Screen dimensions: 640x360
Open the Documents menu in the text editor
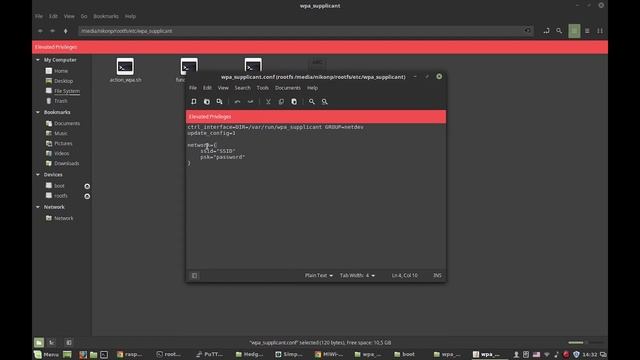click(288, 88)
